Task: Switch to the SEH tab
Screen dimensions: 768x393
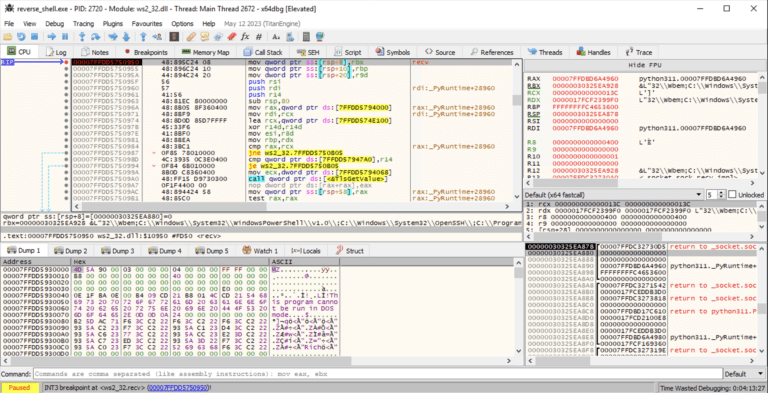Action: click(308, 52)
